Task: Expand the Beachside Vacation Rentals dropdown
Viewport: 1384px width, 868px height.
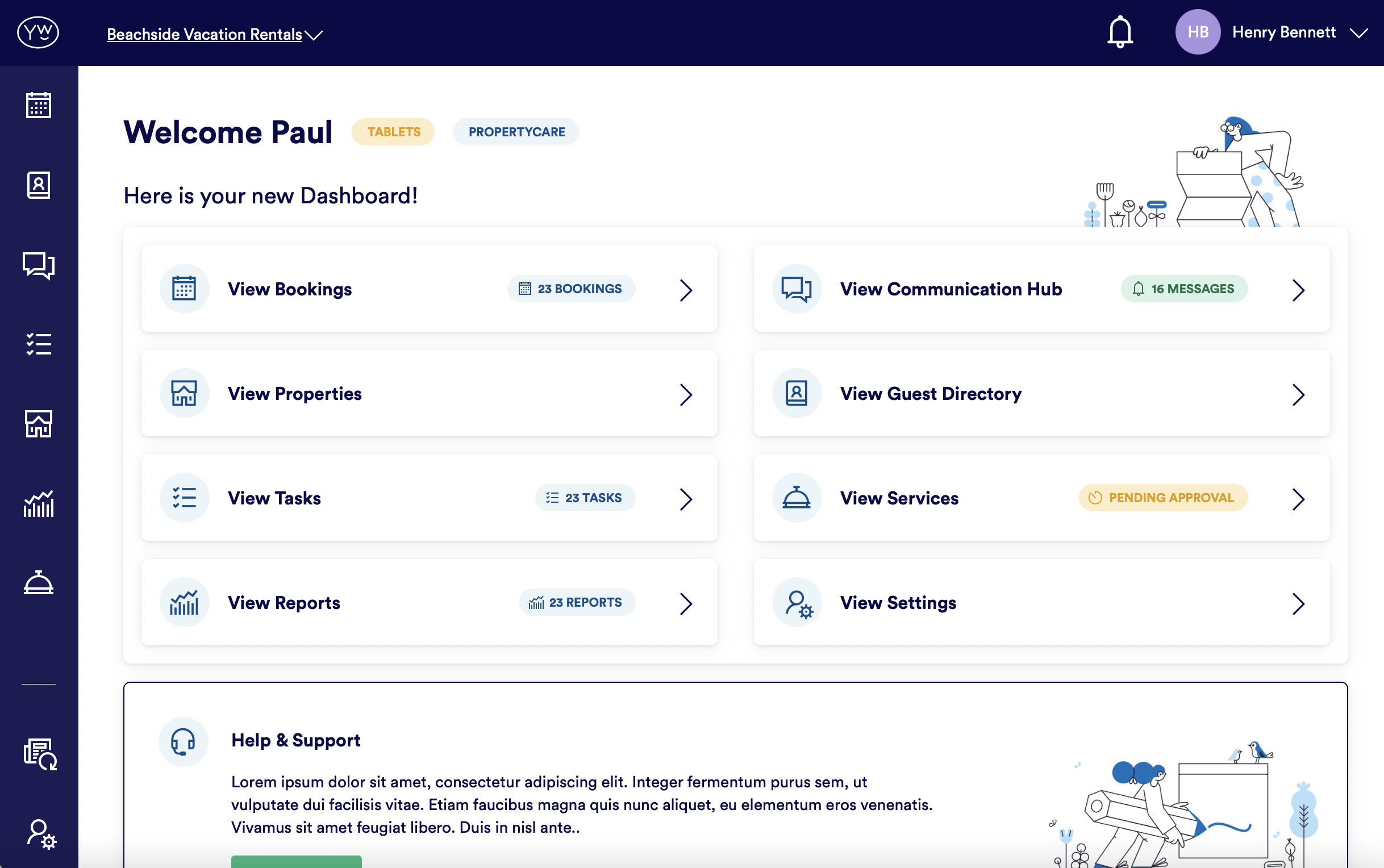Action: pos(214,35)
